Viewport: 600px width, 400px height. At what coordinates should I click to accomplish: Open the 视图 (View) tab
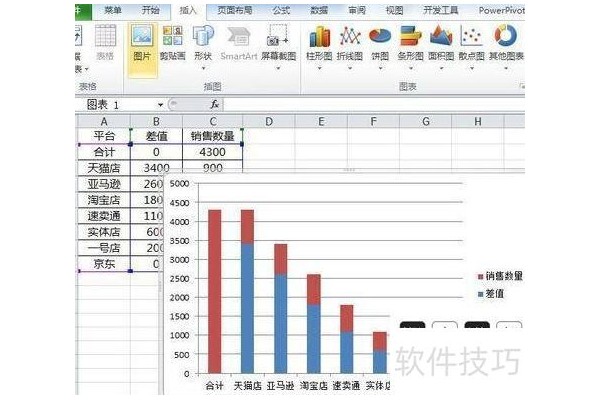(x=394, y=10)
